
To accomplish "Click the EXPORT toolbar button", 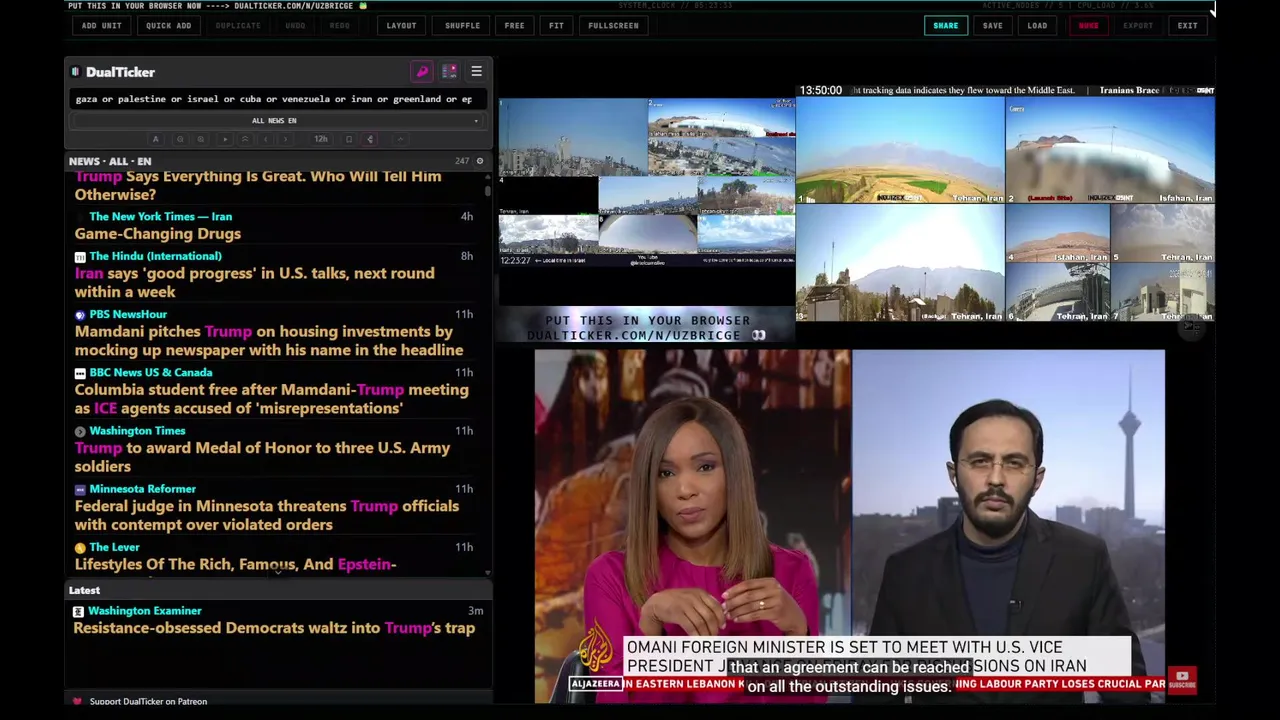I will 1138,26.
